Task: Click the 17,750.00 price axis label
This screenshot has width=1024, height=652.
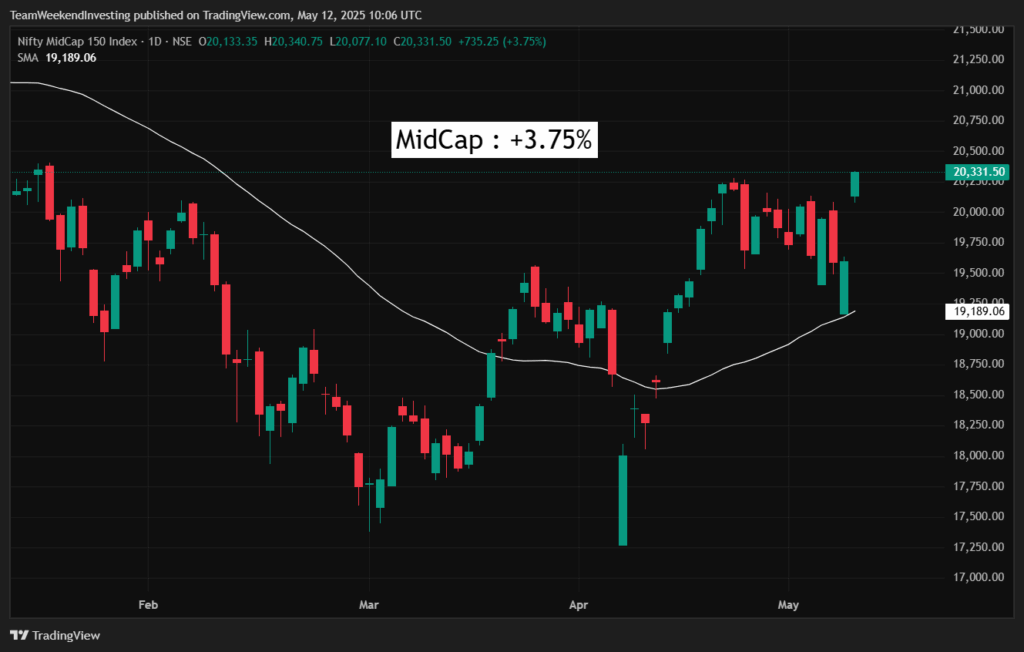Action: pos(978,485)
